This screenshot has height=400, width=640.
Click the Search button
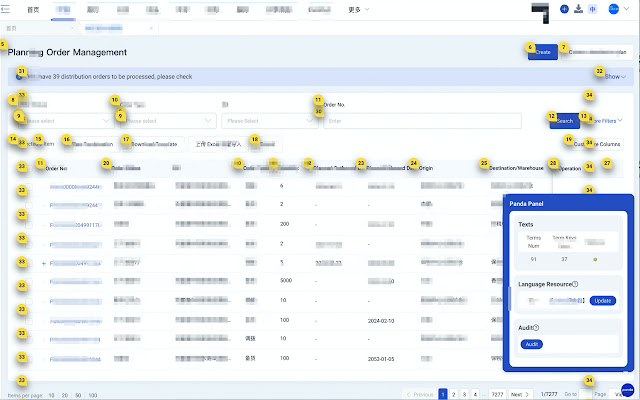[x=564, y=121]
